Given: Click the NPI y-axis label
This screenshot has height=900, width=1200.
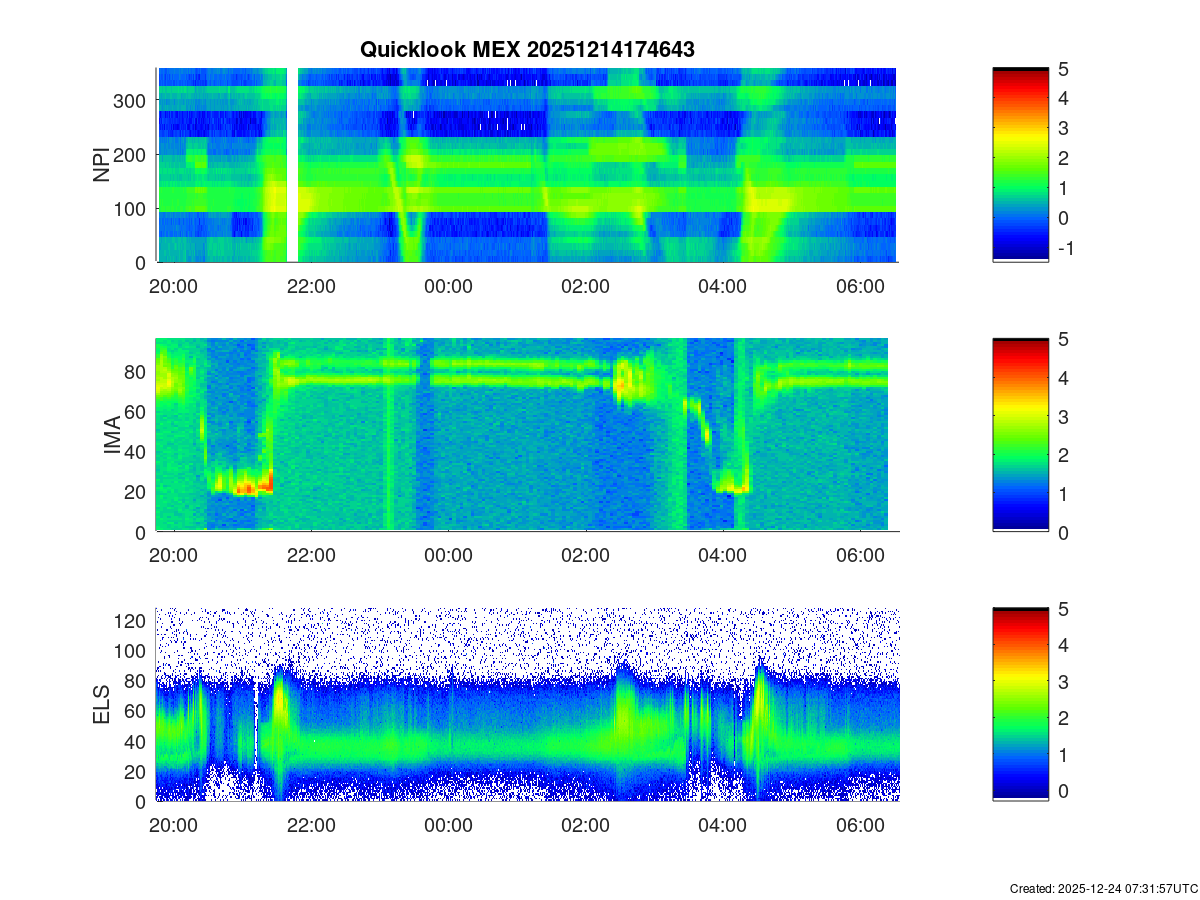Looking at the screenshot, I should tap(102, 165).
